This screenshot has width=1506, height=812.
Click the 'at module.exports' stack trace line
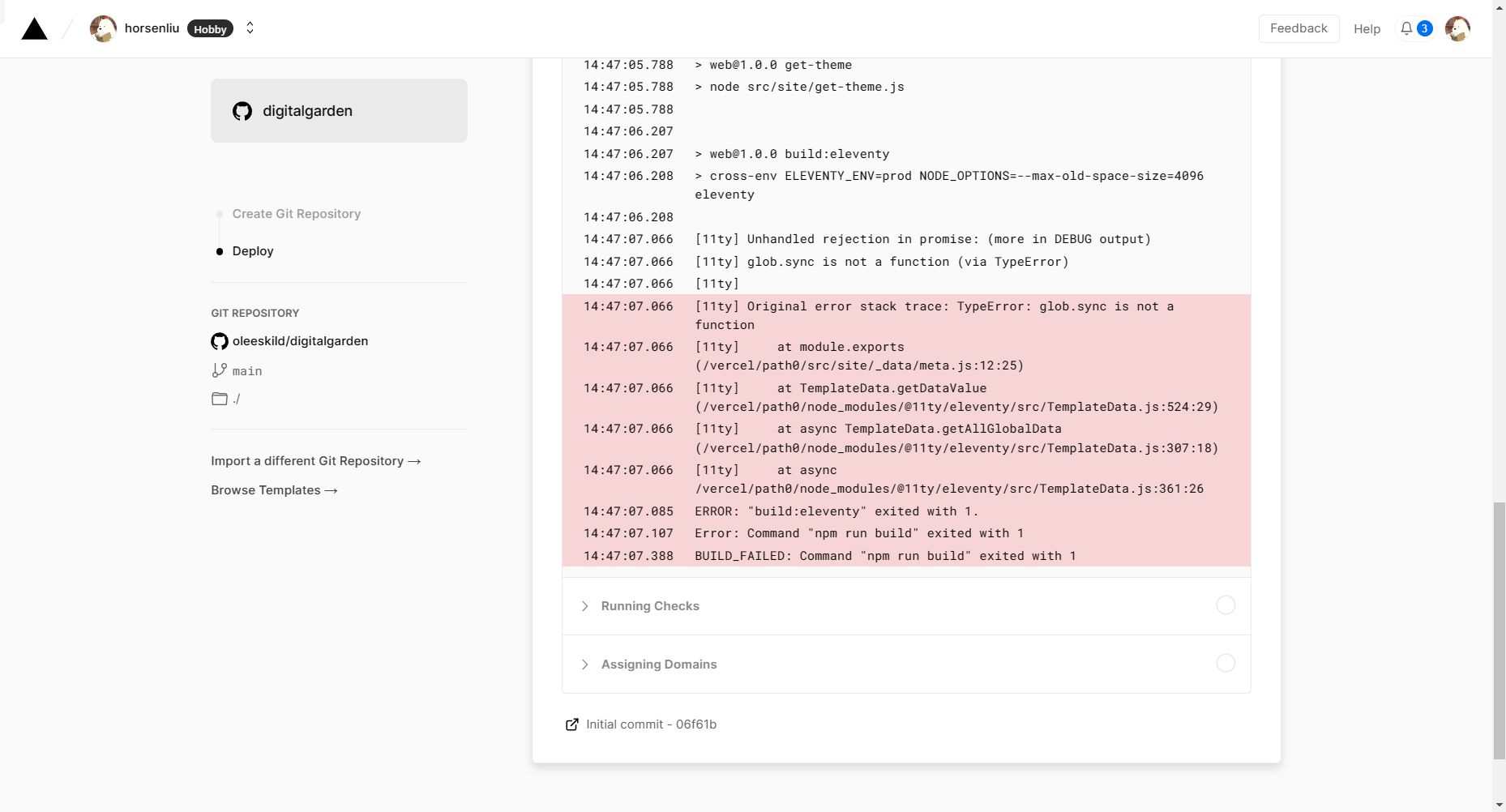[x=906, y=356]
